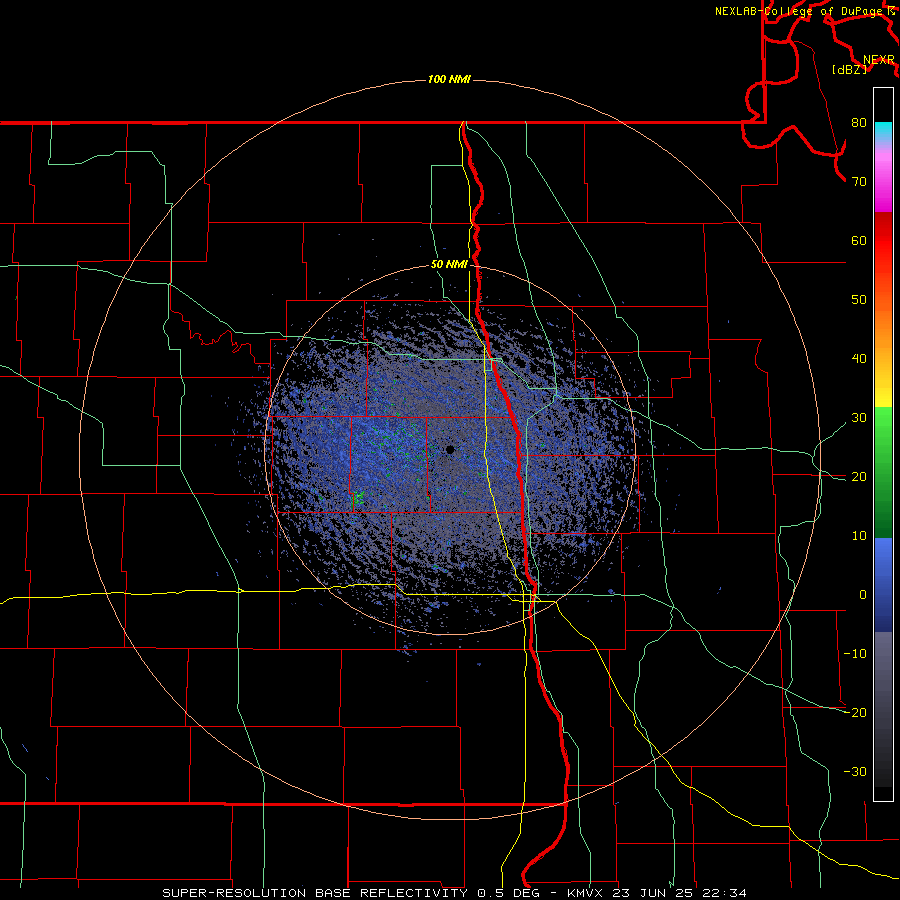The width and height of the screenshot is (900, 900).
Task: Click the 50 value on reflectivity scale
Action: click(859, 300)
